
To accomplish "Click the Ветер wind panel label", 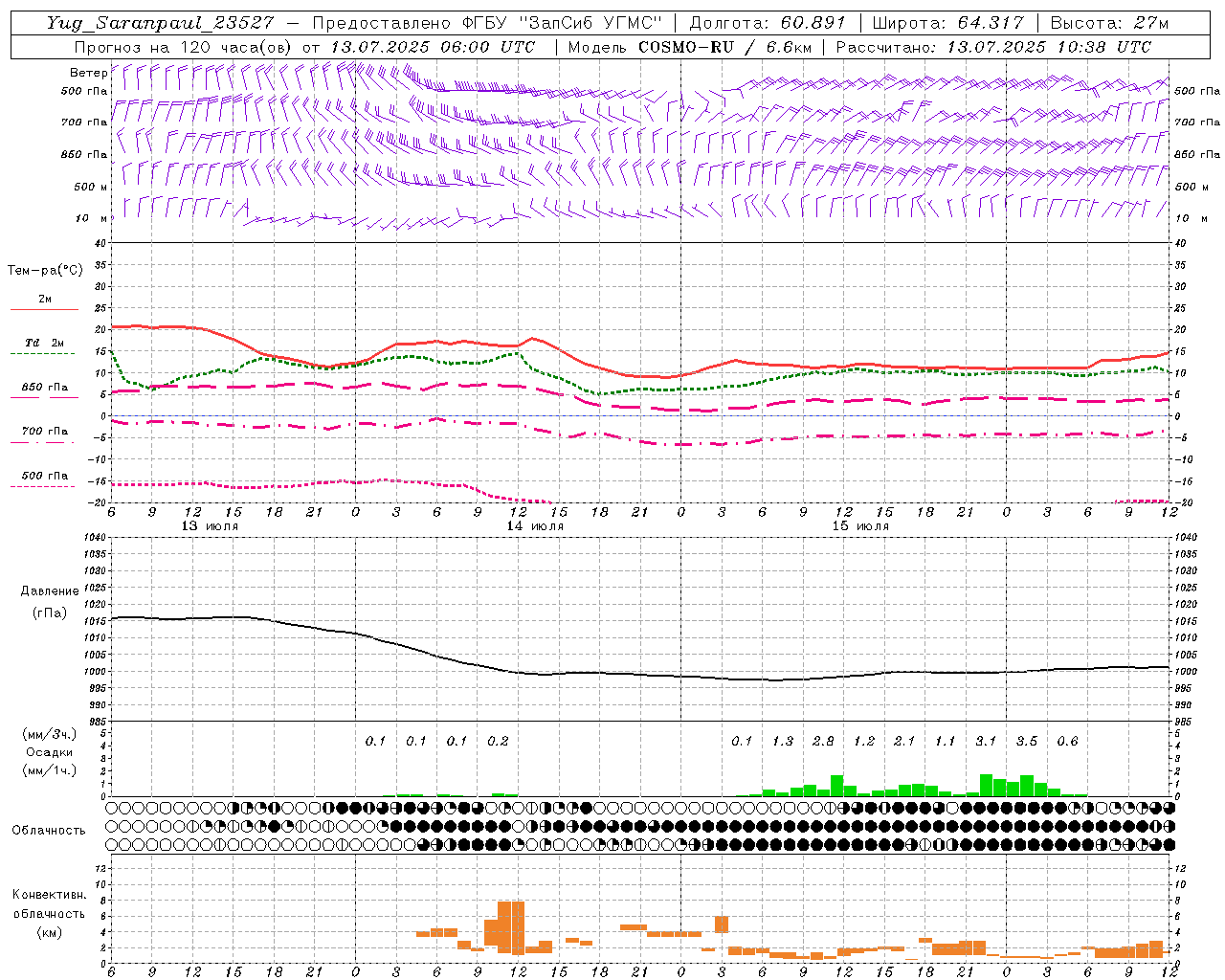I will click(88, 73).
